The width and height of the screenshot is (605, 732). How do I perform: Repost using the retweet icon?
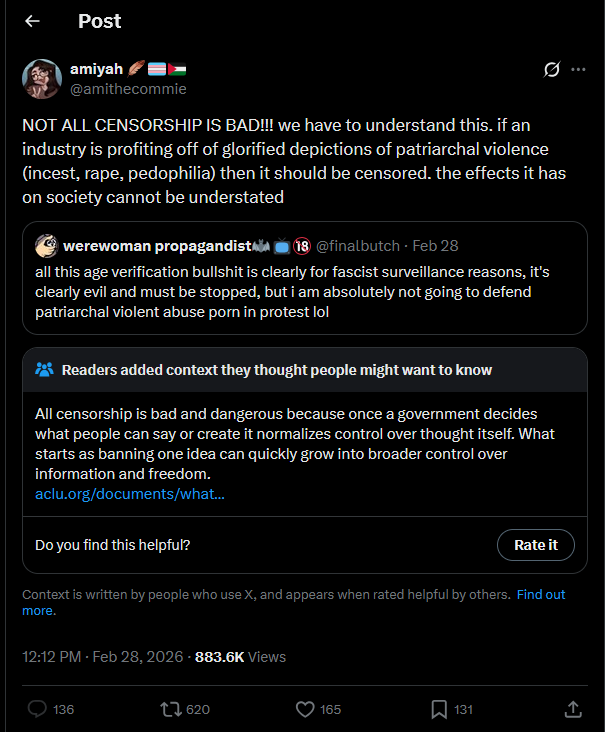pyautogui.click(x=171, y=709)
